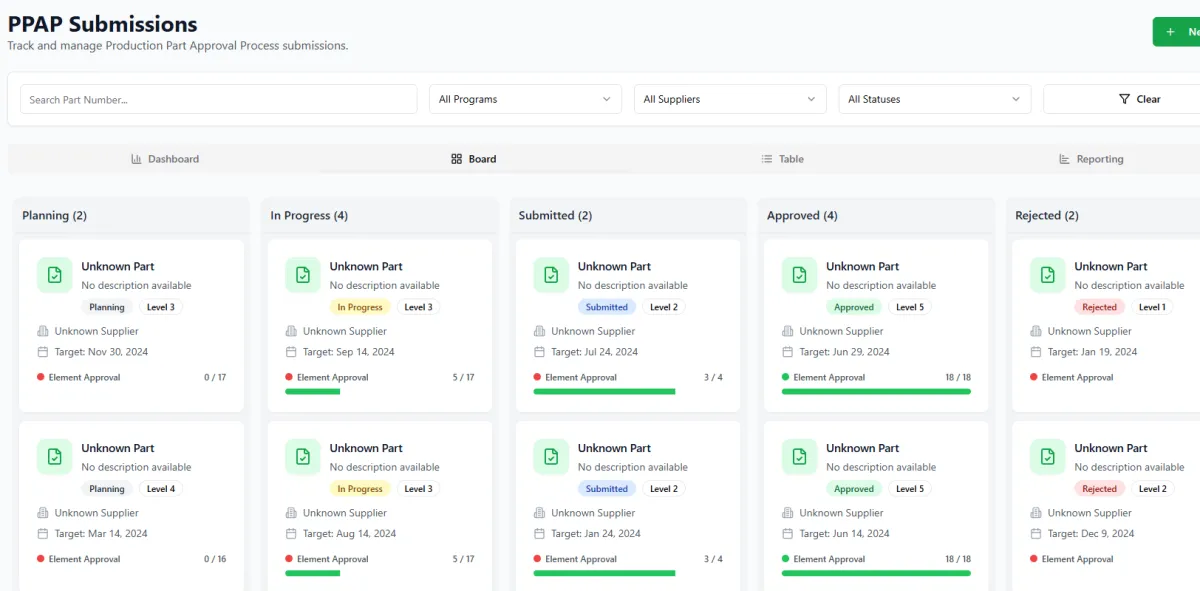The image size is (1200, 591).
Task: Click the filter funnel icon next to Clear
Action: [1124, 99]
